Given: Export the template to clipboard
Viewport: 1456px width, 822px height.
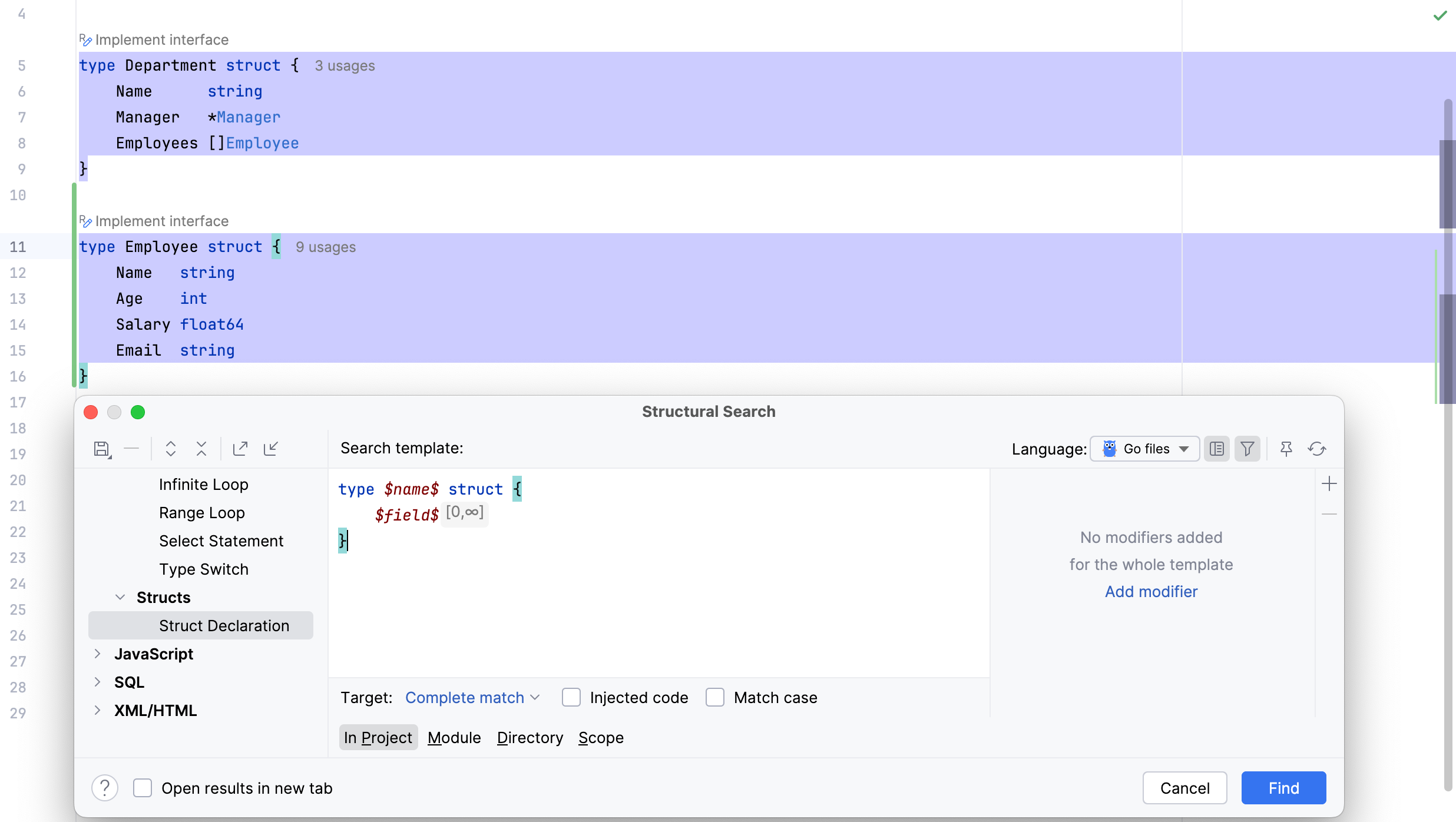Looking at the screenshot, I should [x=239, y=448].
